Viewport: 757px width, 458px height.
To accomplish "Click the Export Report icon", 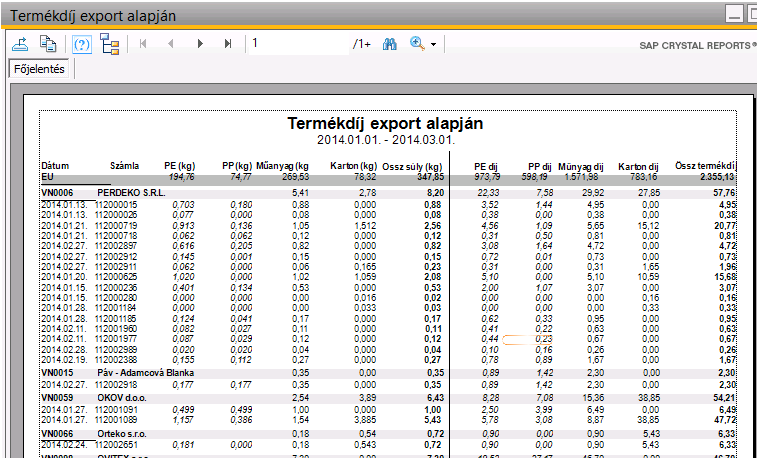I will click(x=20, y=44).
